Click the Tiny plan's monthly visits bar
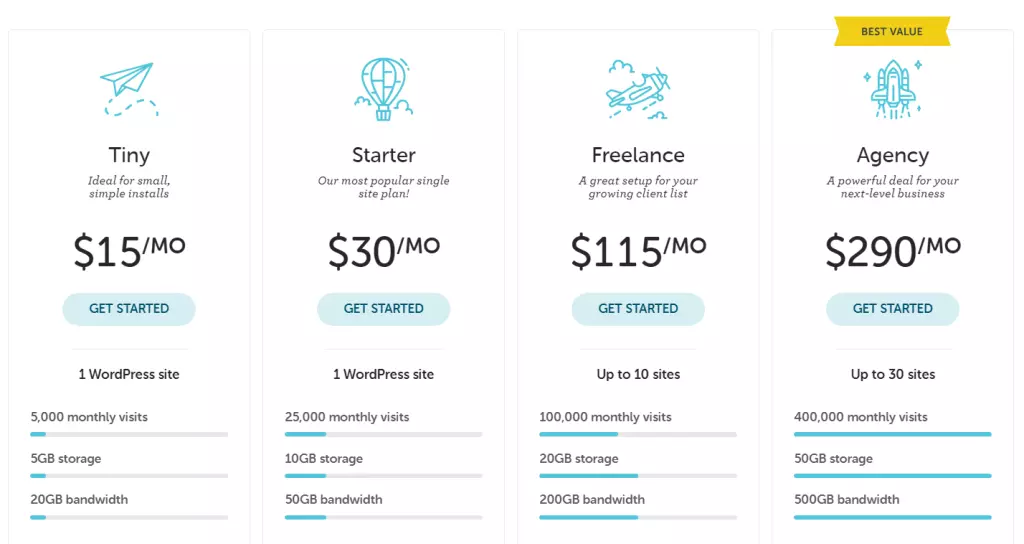The image size is (1024, 544). (x=129, y=434)
